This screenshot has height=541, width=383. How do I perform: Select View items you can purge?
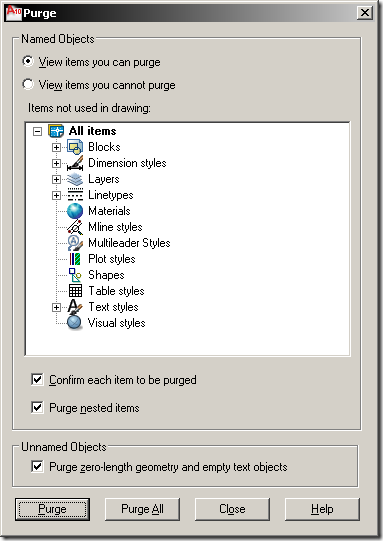pos(28,61)
